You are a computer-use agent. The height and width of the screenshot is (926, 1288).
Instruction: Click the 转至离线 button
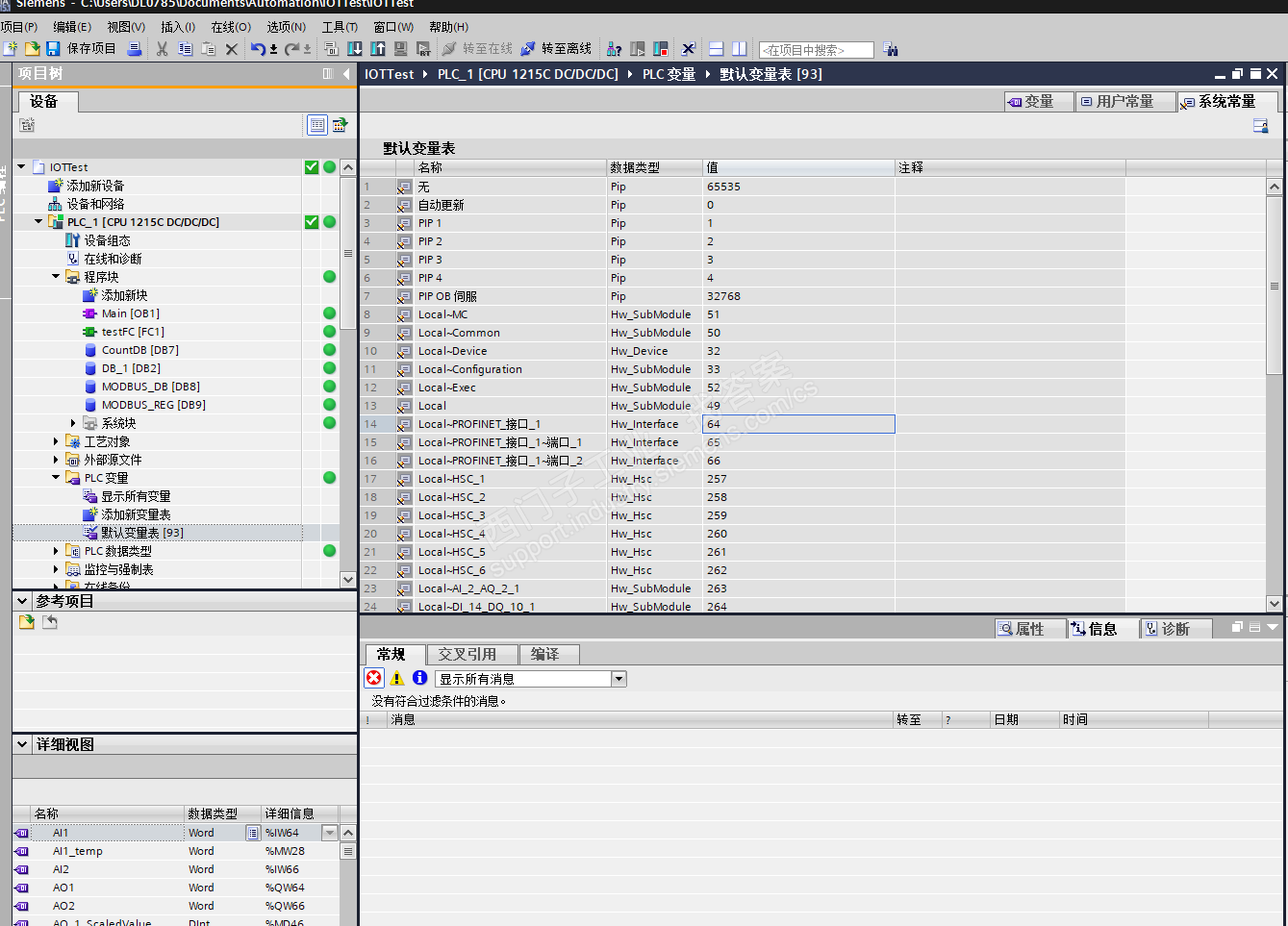point(557,48)
